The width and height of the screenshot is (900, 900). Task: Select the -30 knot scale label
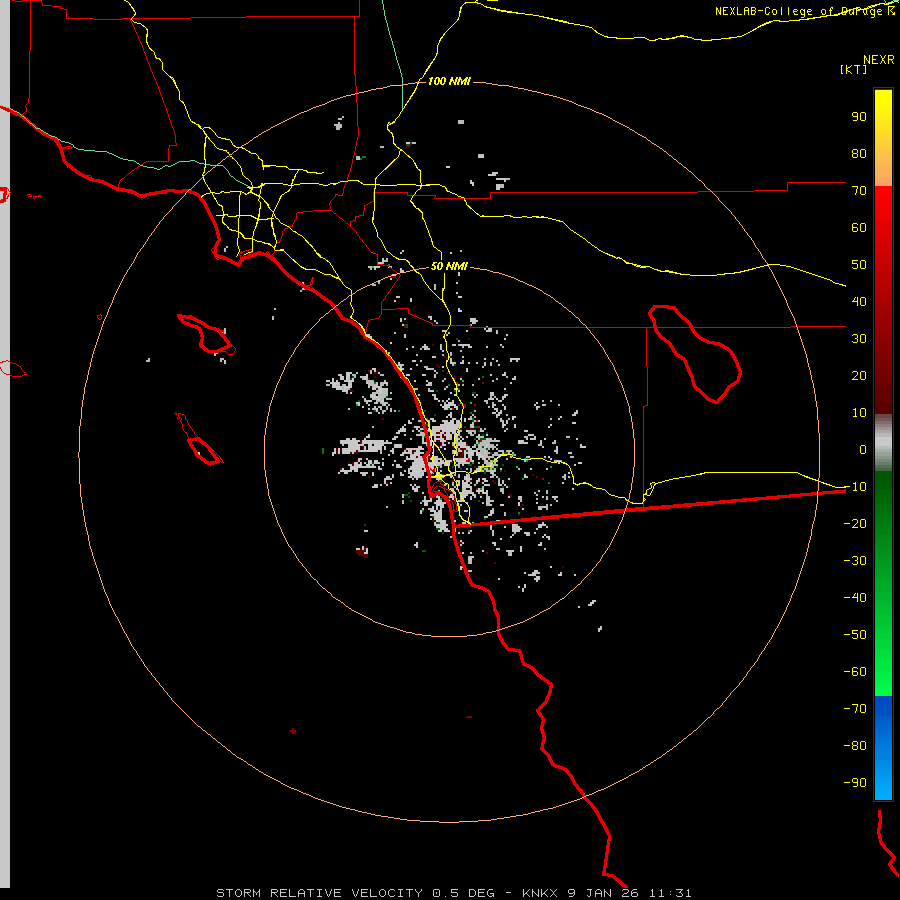click(855, 561)
